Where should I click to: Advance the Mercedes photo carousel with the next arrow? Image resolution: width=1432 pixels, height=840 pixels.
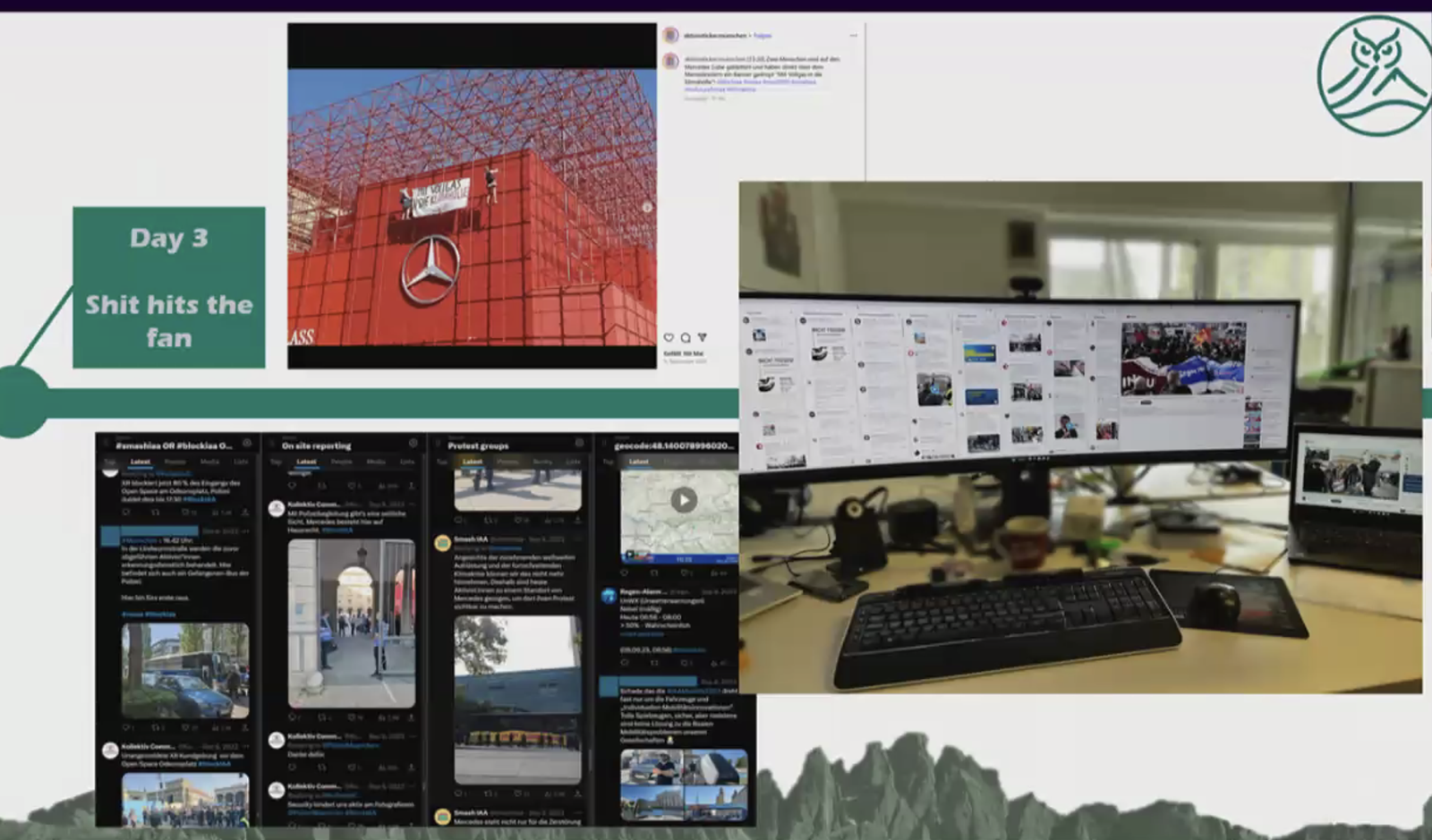click(x=646, y=207)
